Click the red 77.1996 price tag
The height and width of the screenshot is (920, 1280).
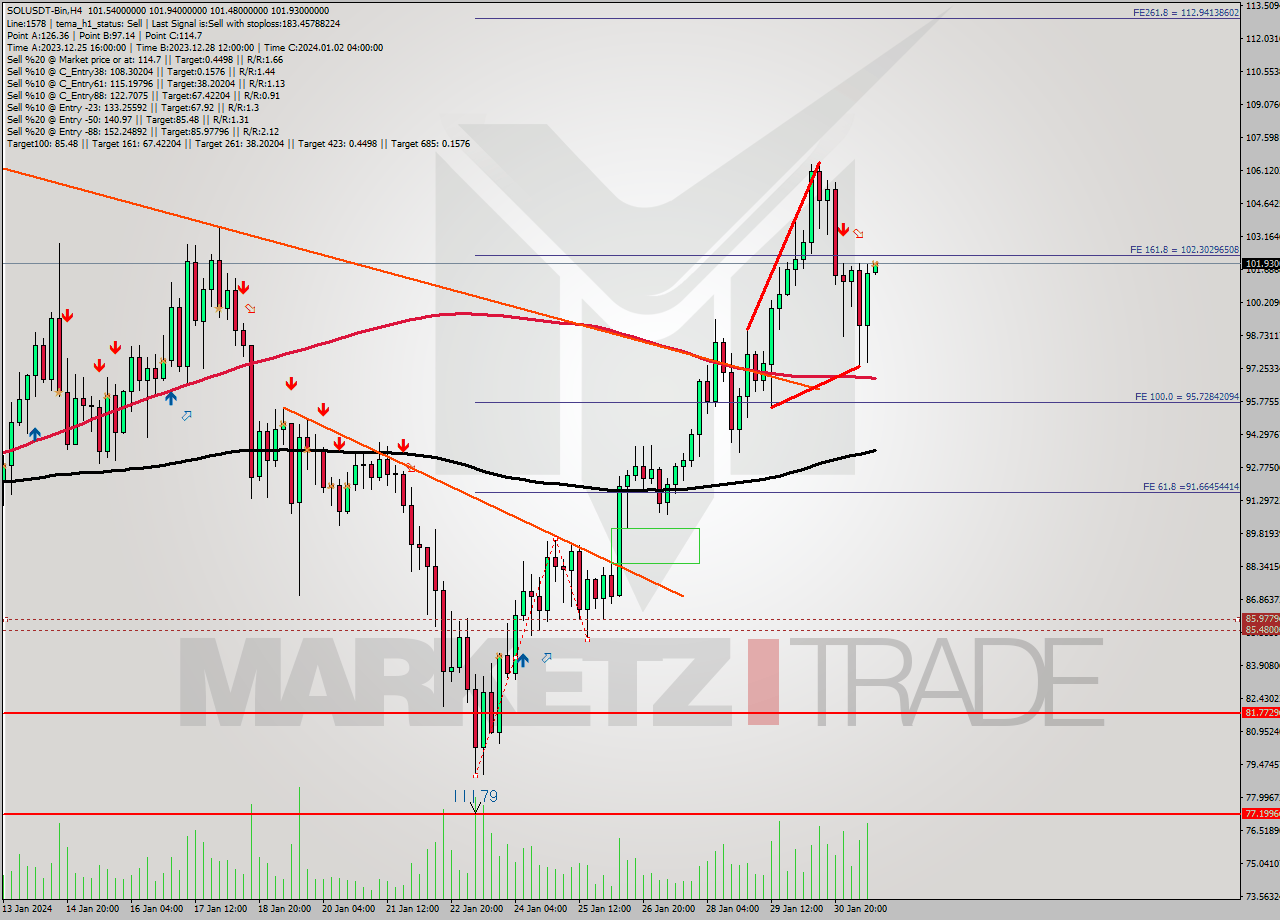coord(1261,813)
